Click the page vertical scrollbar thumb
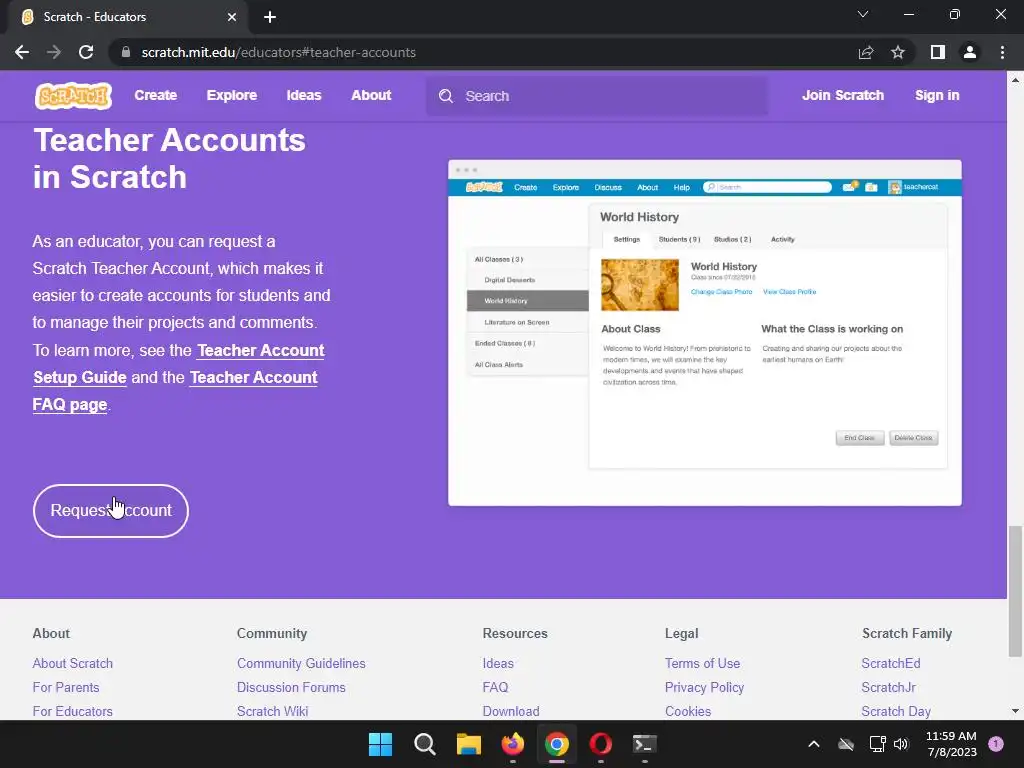 1015,590
